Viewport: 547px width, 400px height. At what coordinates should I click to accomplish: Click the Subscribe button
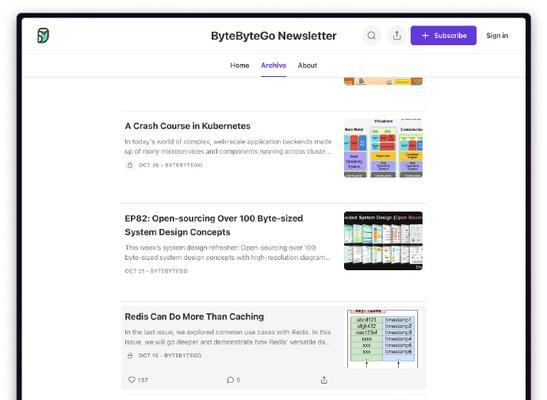coord(443,36)
